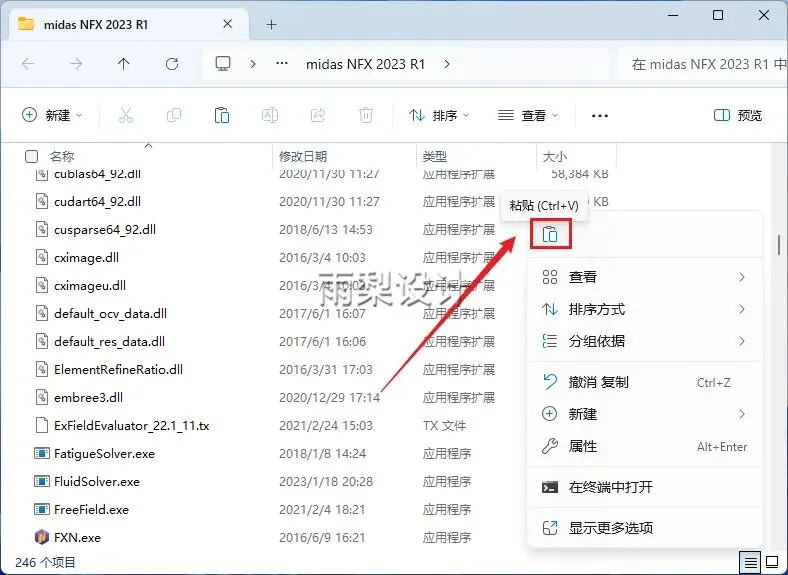Viewport: 788px width, 575px height.
Task: Close the midas NFX 2023 R1 tab
Action: [x=228, y=24]
